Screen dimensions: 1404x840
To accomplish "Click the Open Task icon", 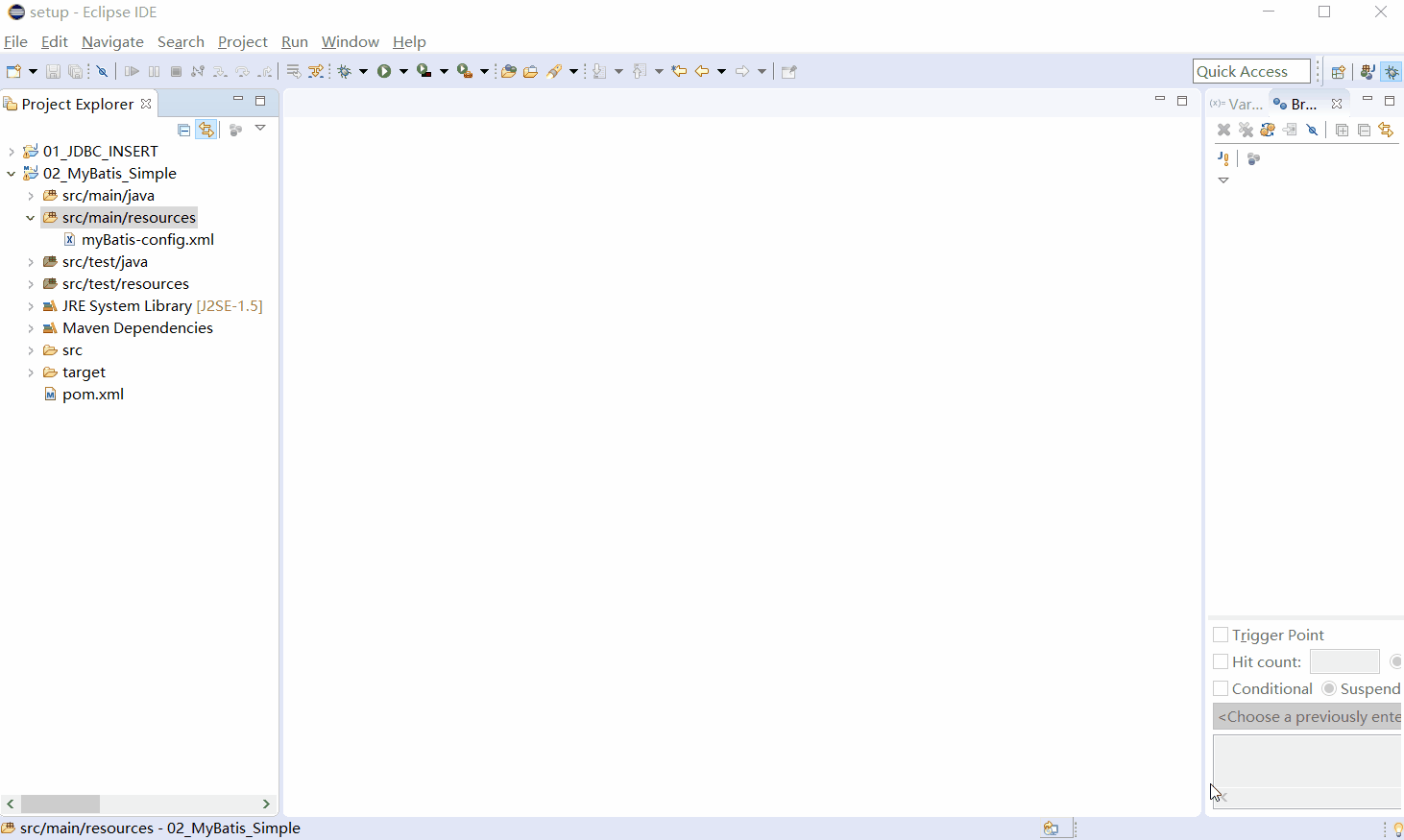I will (x=530, y=71).
